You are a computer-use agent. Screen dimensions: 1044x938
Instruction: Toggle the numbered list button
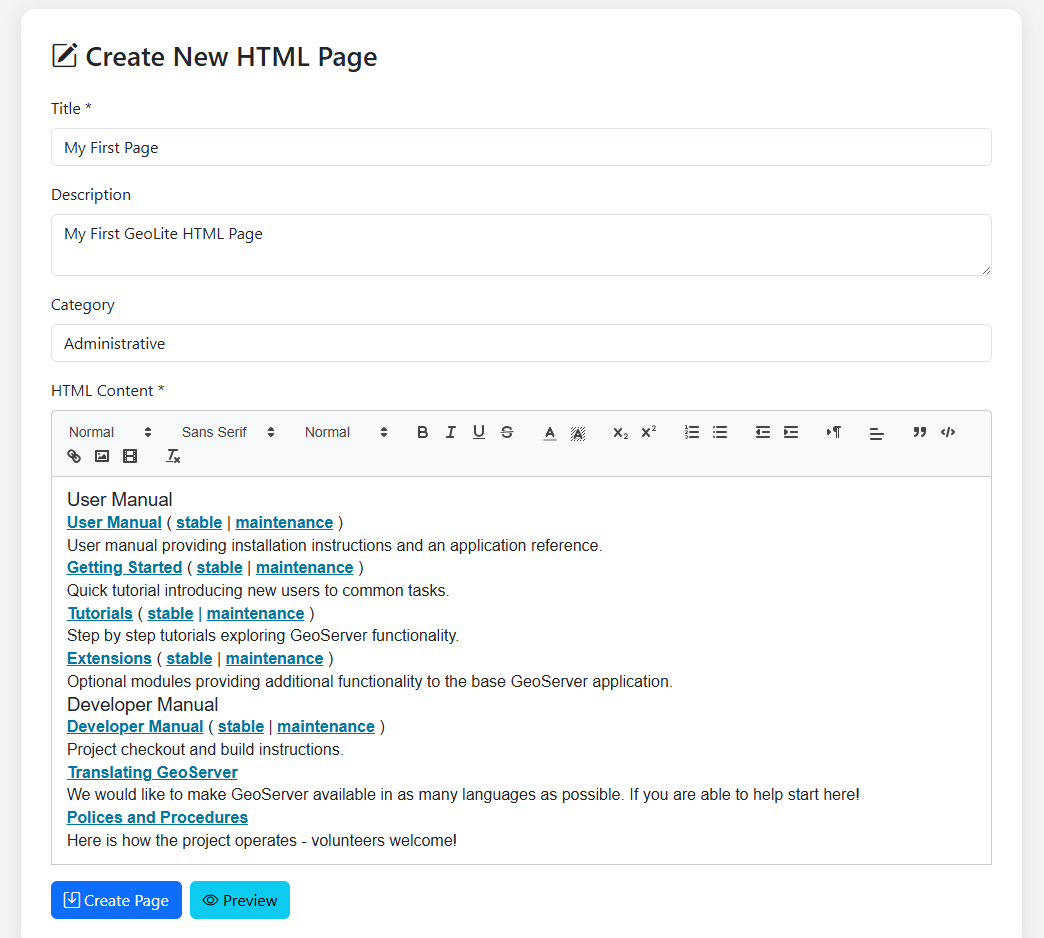point(692,432)
